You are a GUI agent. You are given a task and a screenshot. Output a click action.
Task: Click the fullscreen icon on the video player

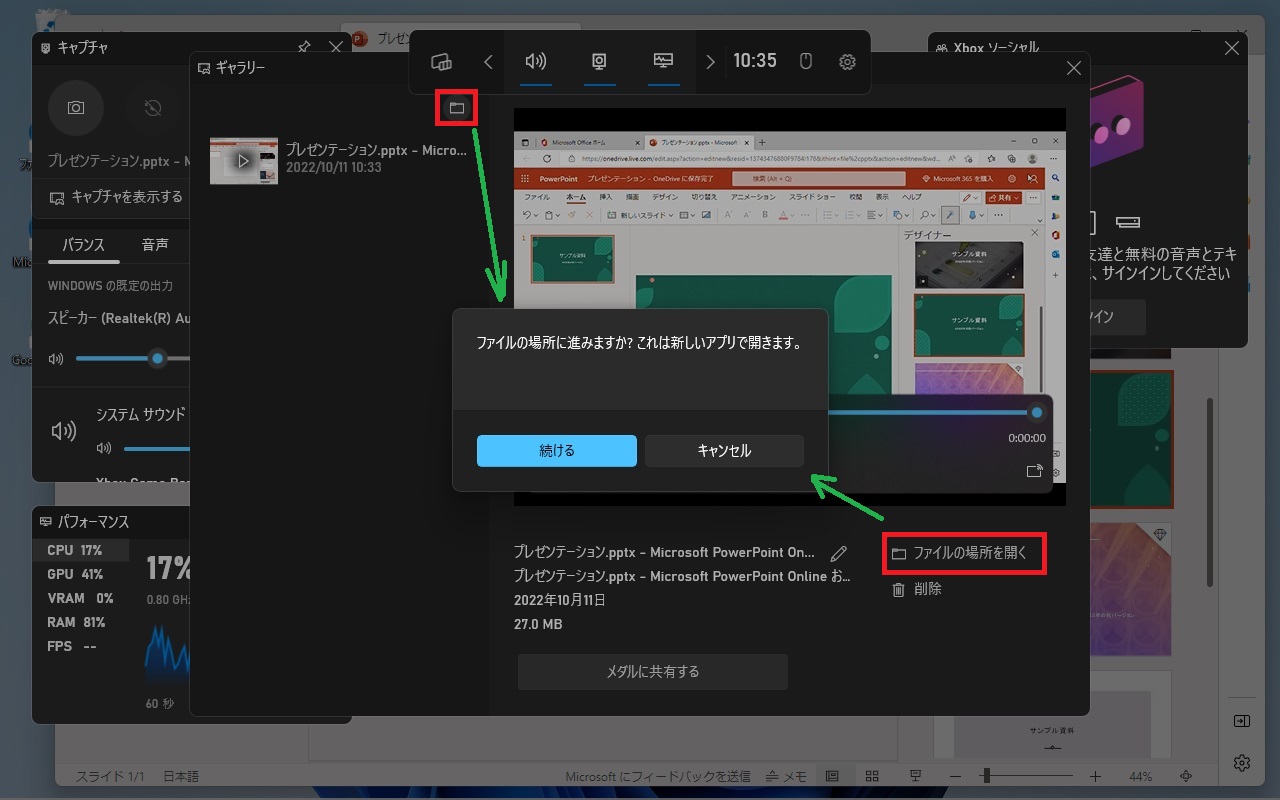(x=1034, y=471)
